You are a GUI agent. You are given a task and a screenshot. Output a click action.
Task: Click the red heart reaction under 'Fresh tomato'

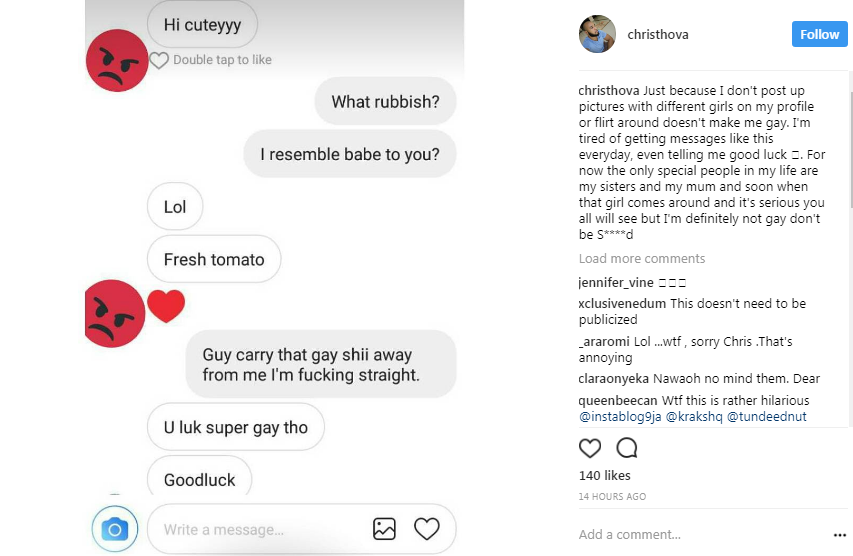tap(166, 305)
